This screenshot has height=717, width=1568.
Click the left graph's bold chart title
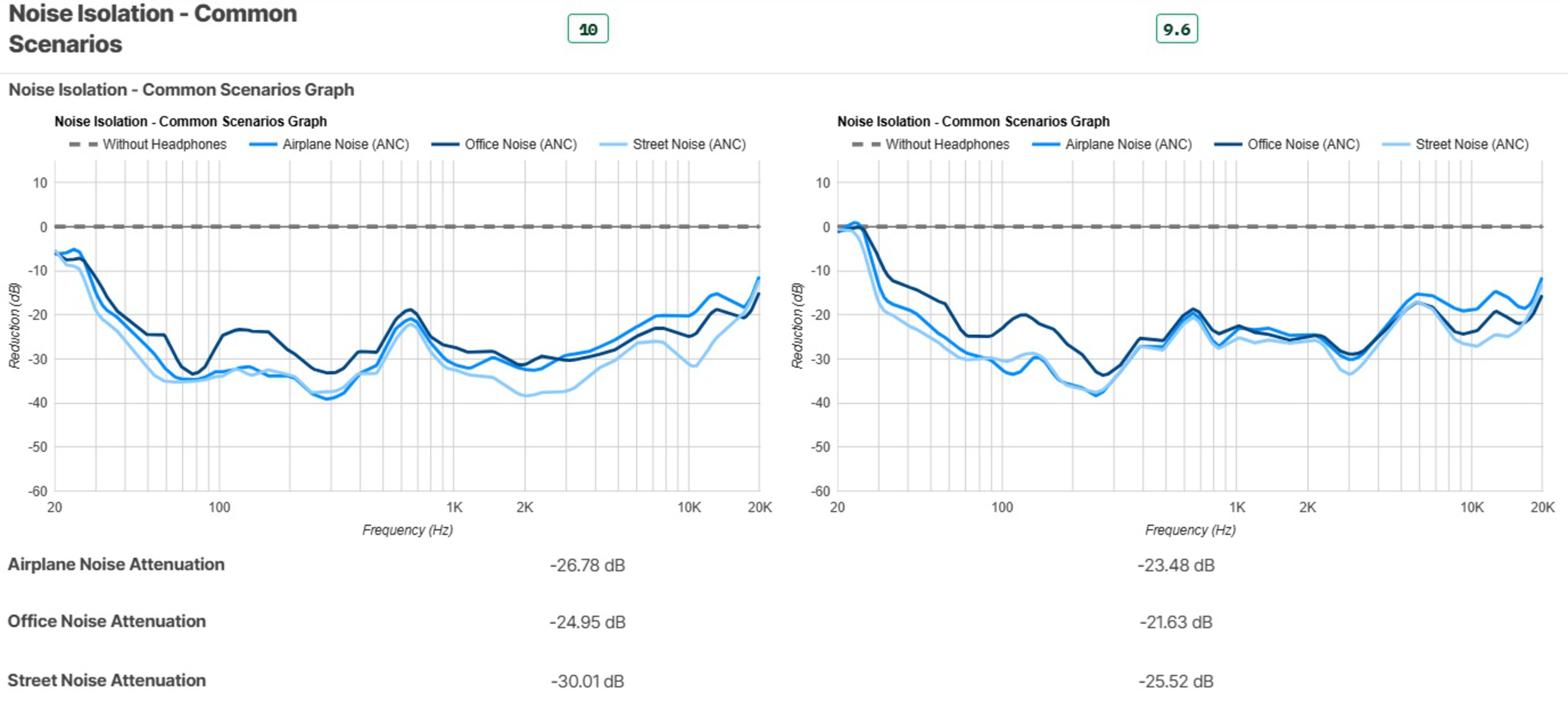pyautogui.click(x=191, y=121)
